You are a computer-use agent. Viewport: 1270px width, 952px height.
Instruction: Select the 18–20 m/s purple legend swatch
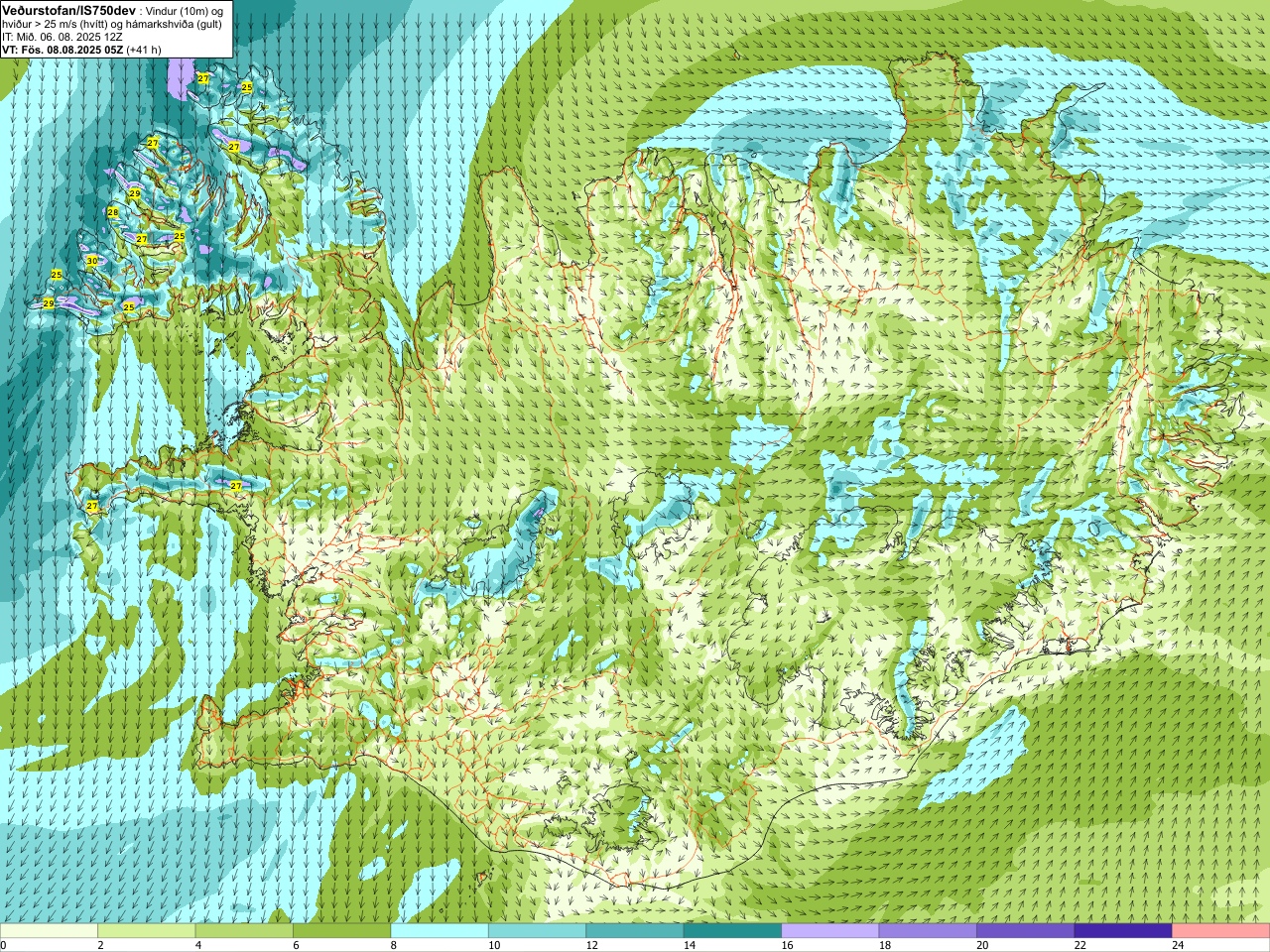pos(928,930)
